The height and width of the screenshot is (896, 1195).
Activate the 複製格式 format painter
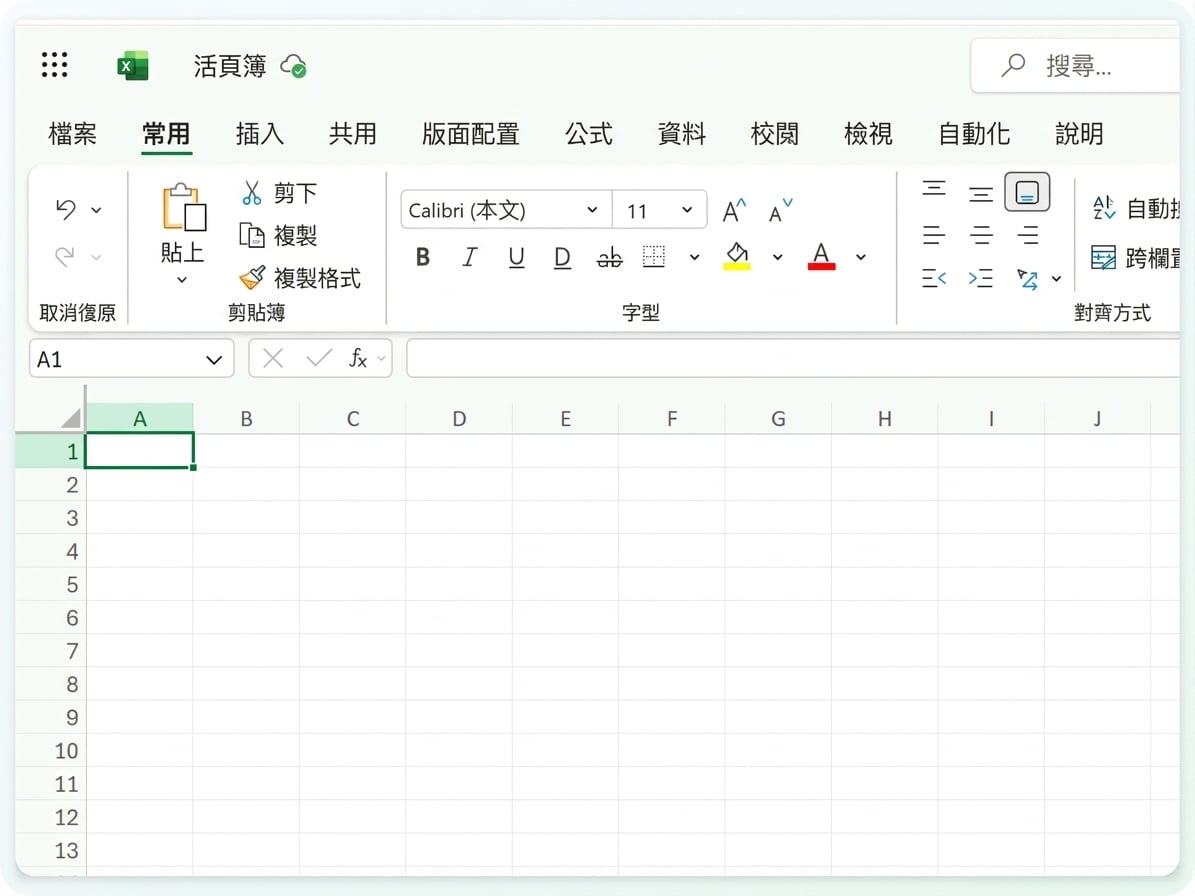pyautogui.click(x=300, y=278)
